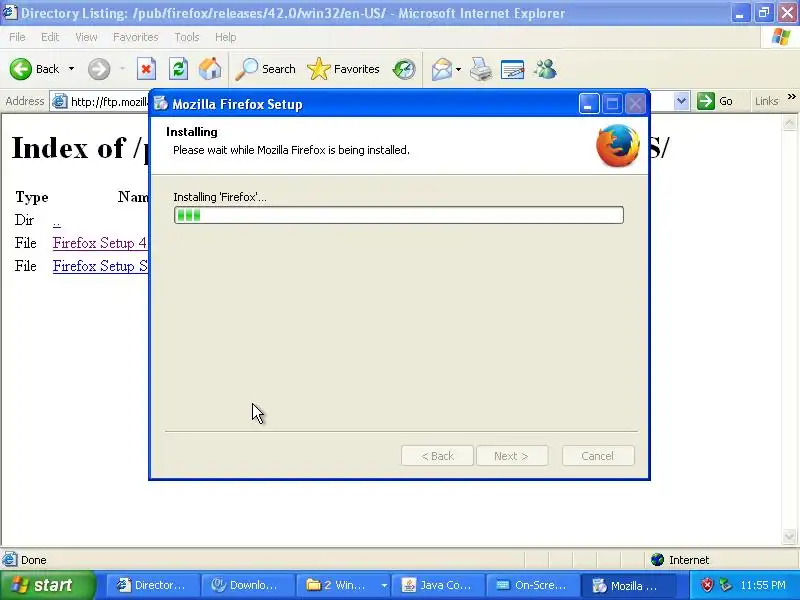800x600 pixels.
Task: Click the install progress bar
Action: click(398, 215)
